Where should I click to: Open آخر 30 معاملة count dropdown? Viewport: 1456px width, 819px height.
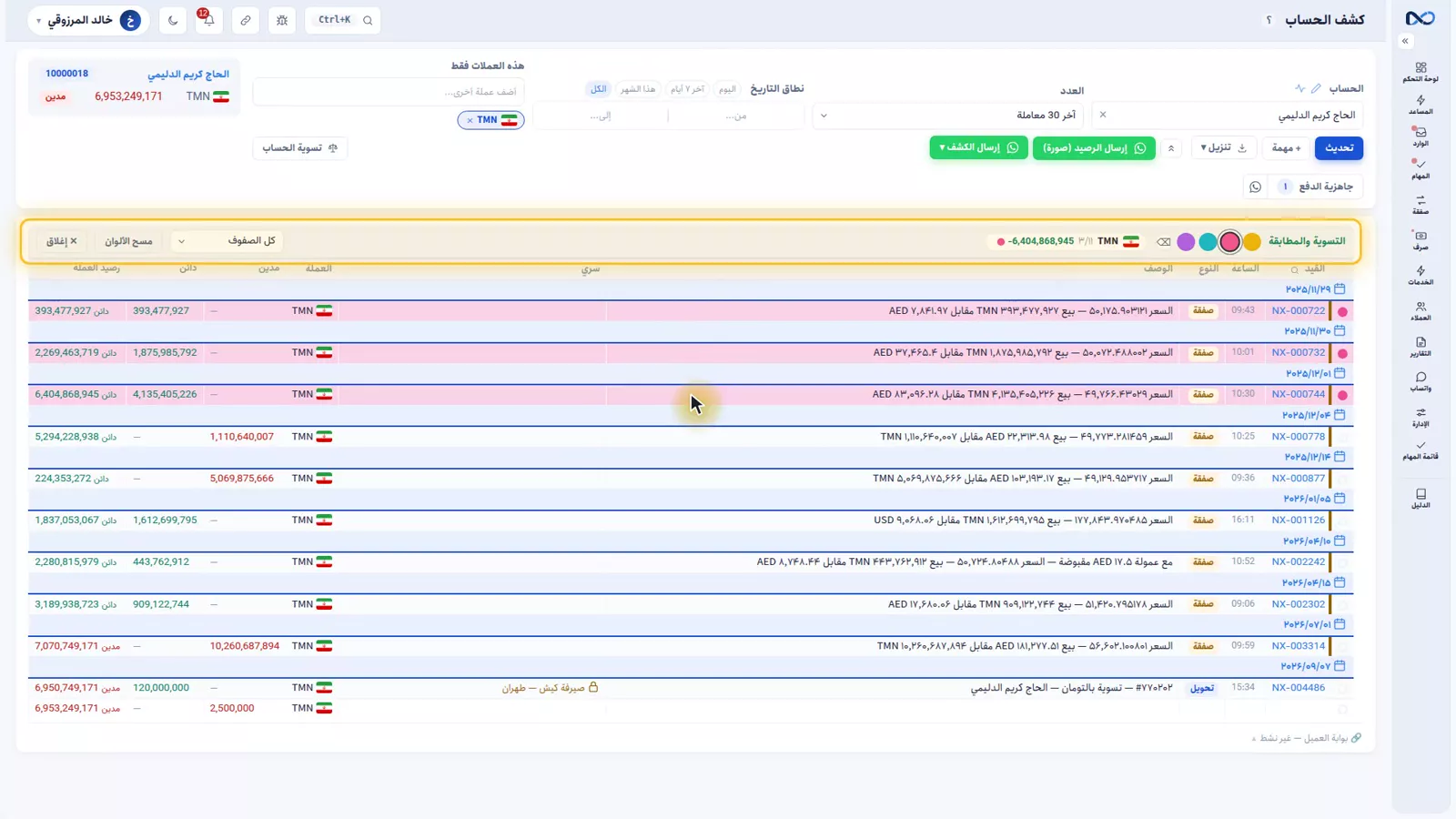949,116
